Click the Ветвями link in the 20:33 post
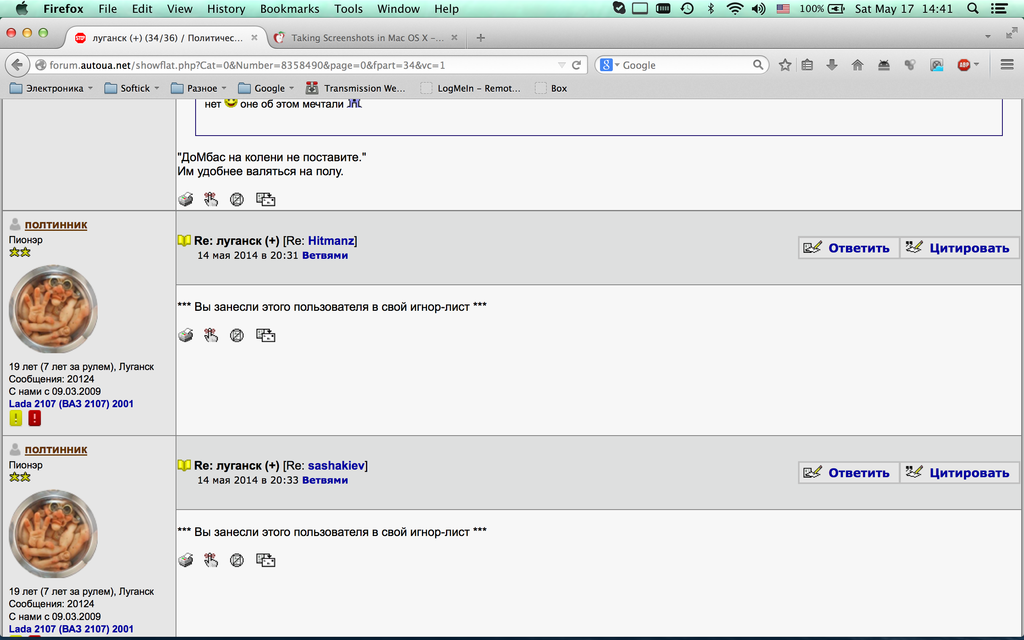 325,480
